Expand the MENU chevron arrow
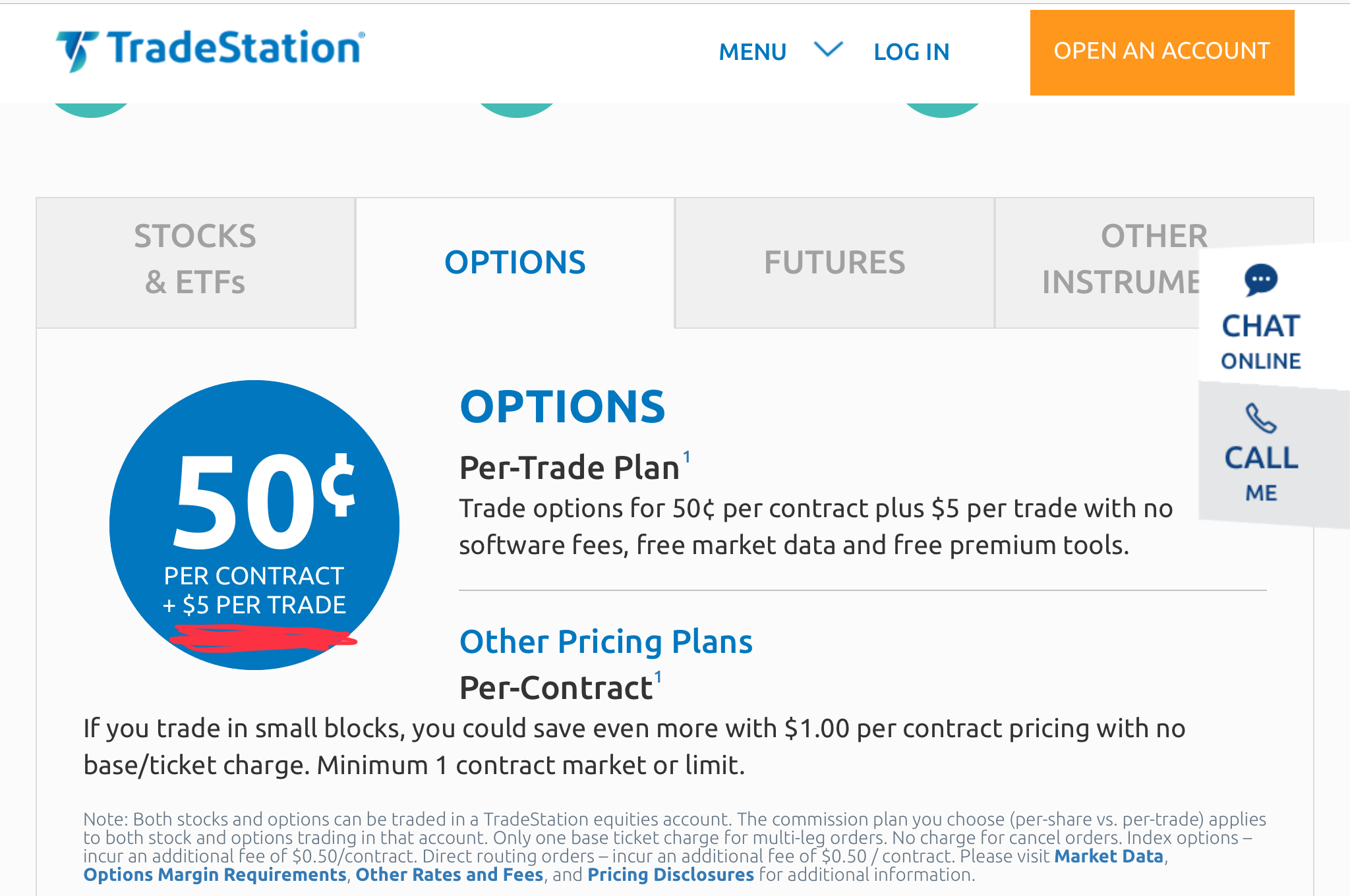 pyautogui.click(x=829, y=49)
